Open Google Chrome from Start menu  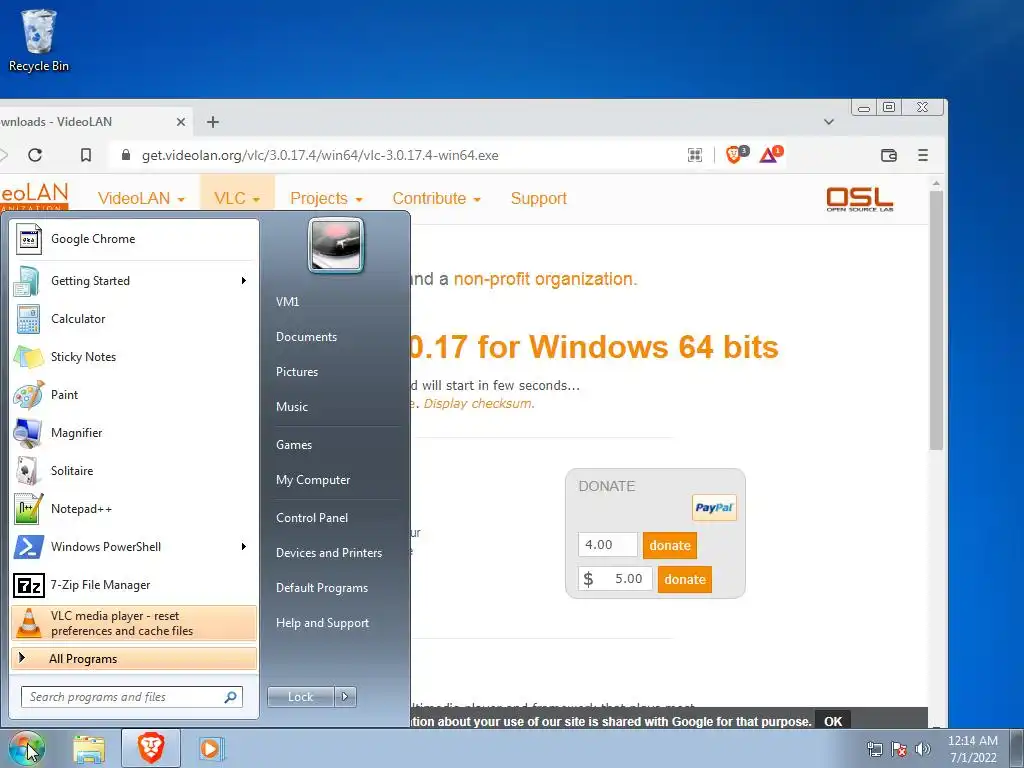(134, 239)
